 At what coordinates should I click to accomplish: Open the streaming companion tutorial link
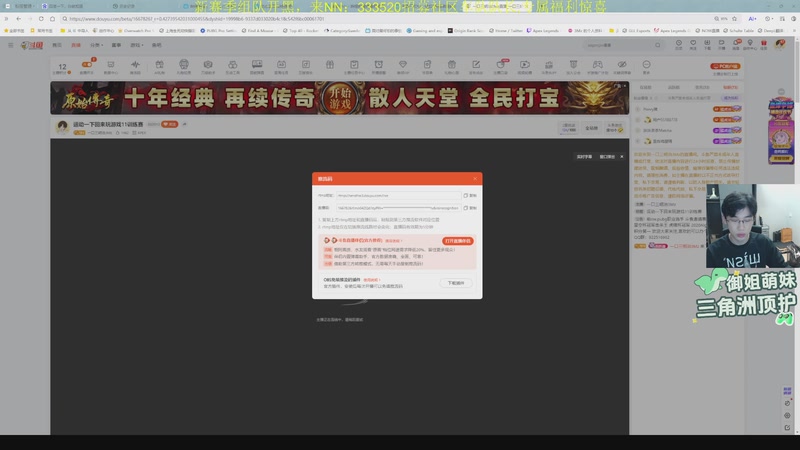393,240
